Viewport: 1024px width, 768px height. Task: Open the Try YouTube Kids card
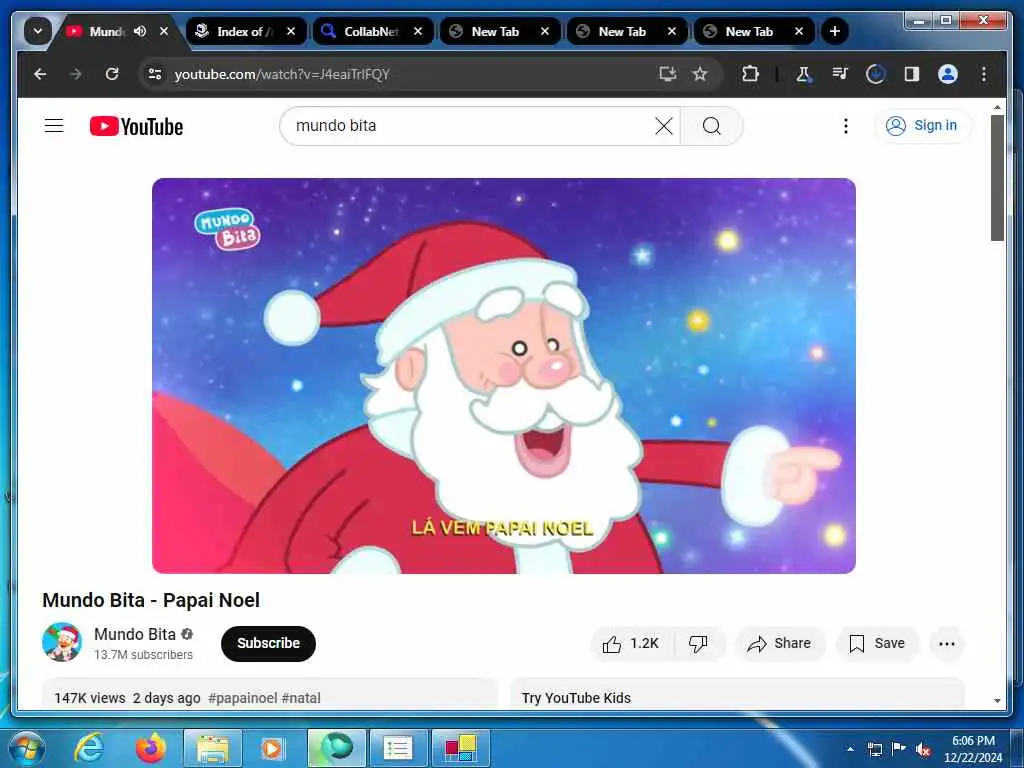[737, 695]
